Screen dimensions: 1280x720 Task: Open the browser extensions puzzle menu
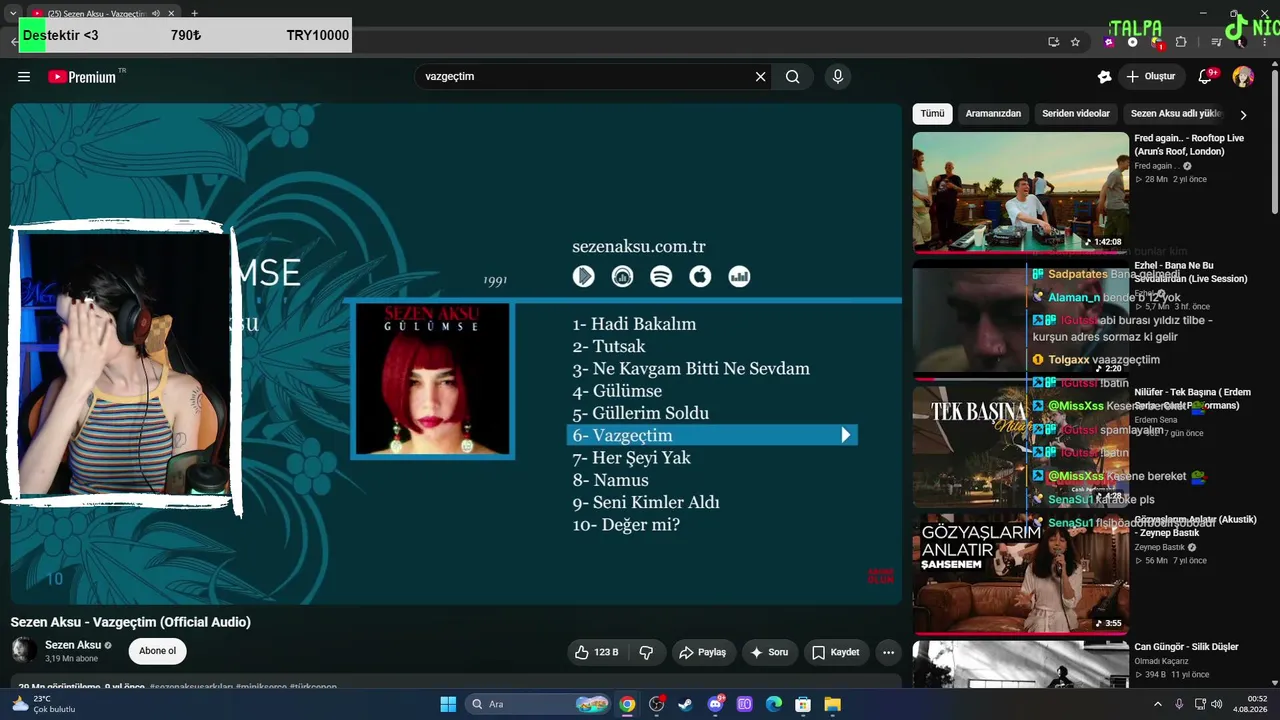(1181, 42)
